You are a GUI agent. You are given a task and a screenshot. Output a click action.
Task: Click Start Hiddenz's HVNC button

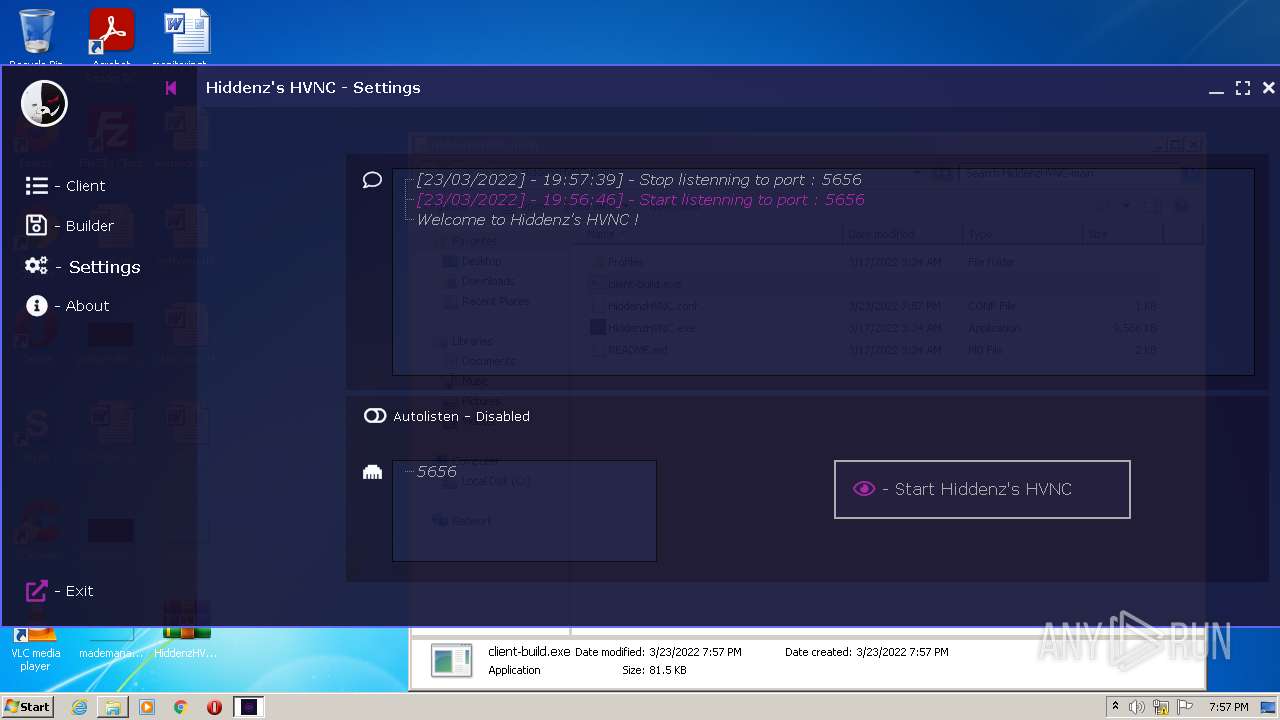pyautogui.click(x=982, y=489)
